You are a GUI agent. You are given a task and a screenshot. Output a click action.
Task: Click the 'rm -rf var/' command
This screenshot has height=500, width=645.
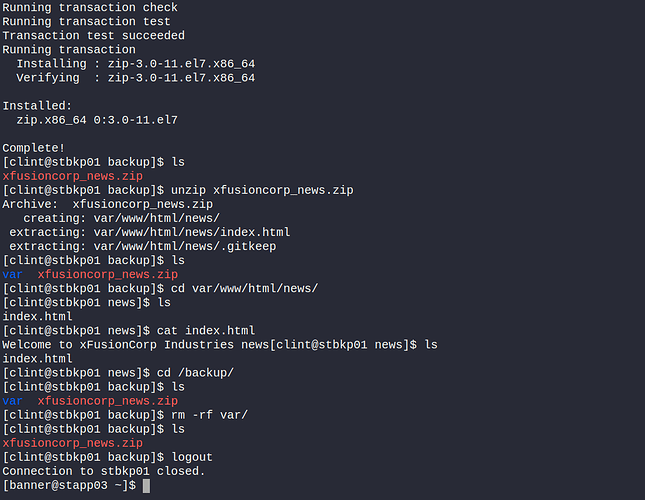tap(210, 414)
